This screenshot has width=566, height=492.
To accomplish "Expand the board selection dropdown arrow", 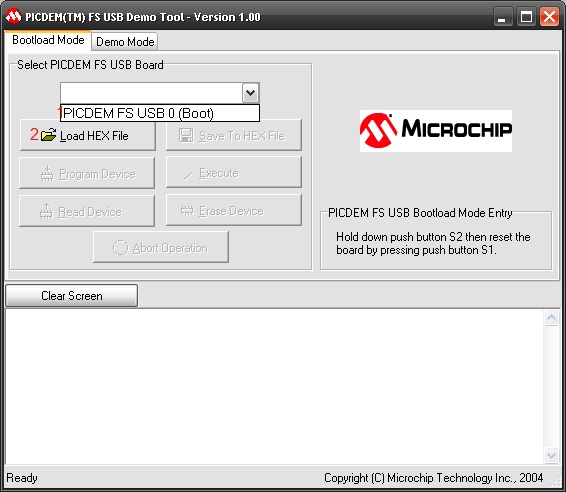I will pos(251,93).
